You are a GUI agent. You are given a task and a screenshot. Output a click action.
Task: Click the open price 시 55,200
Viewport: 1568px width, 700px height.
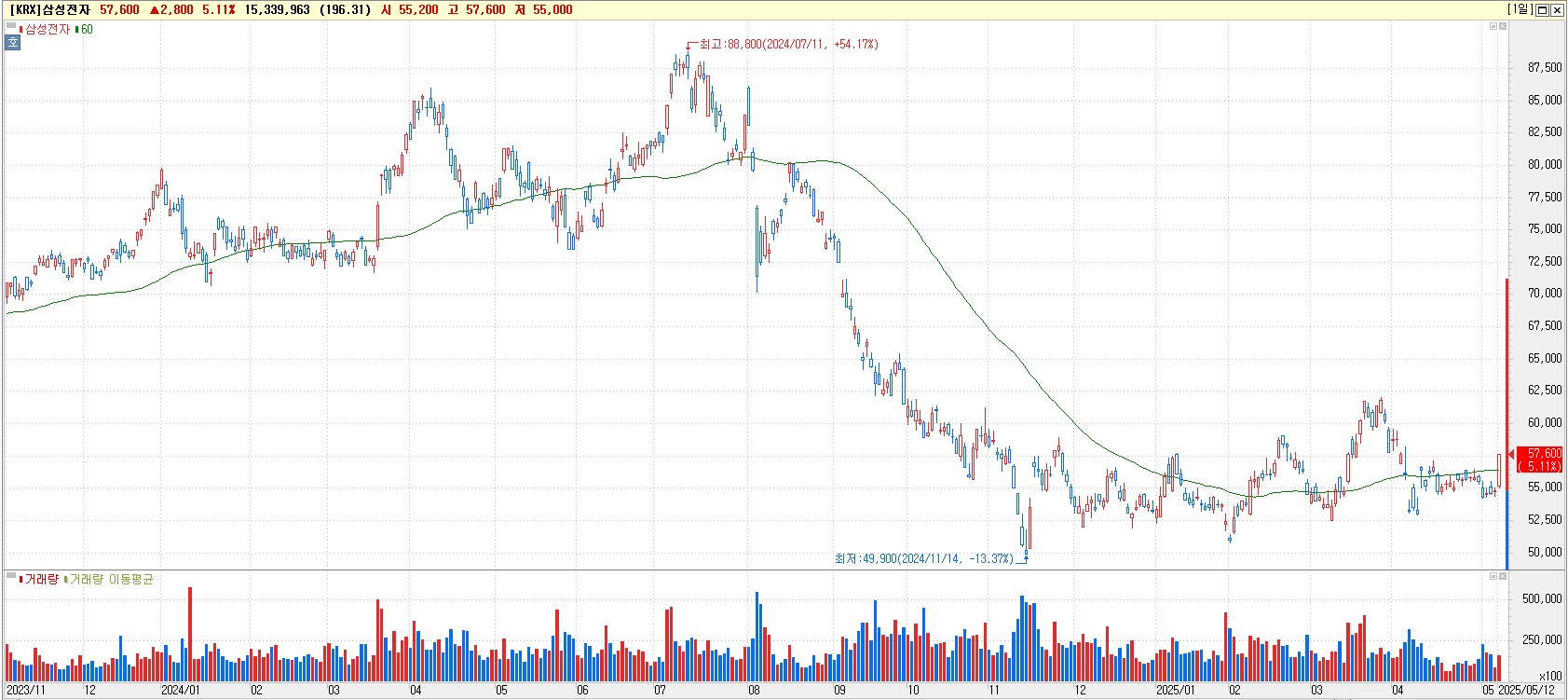pyautogui.click(x=409, y=9)
